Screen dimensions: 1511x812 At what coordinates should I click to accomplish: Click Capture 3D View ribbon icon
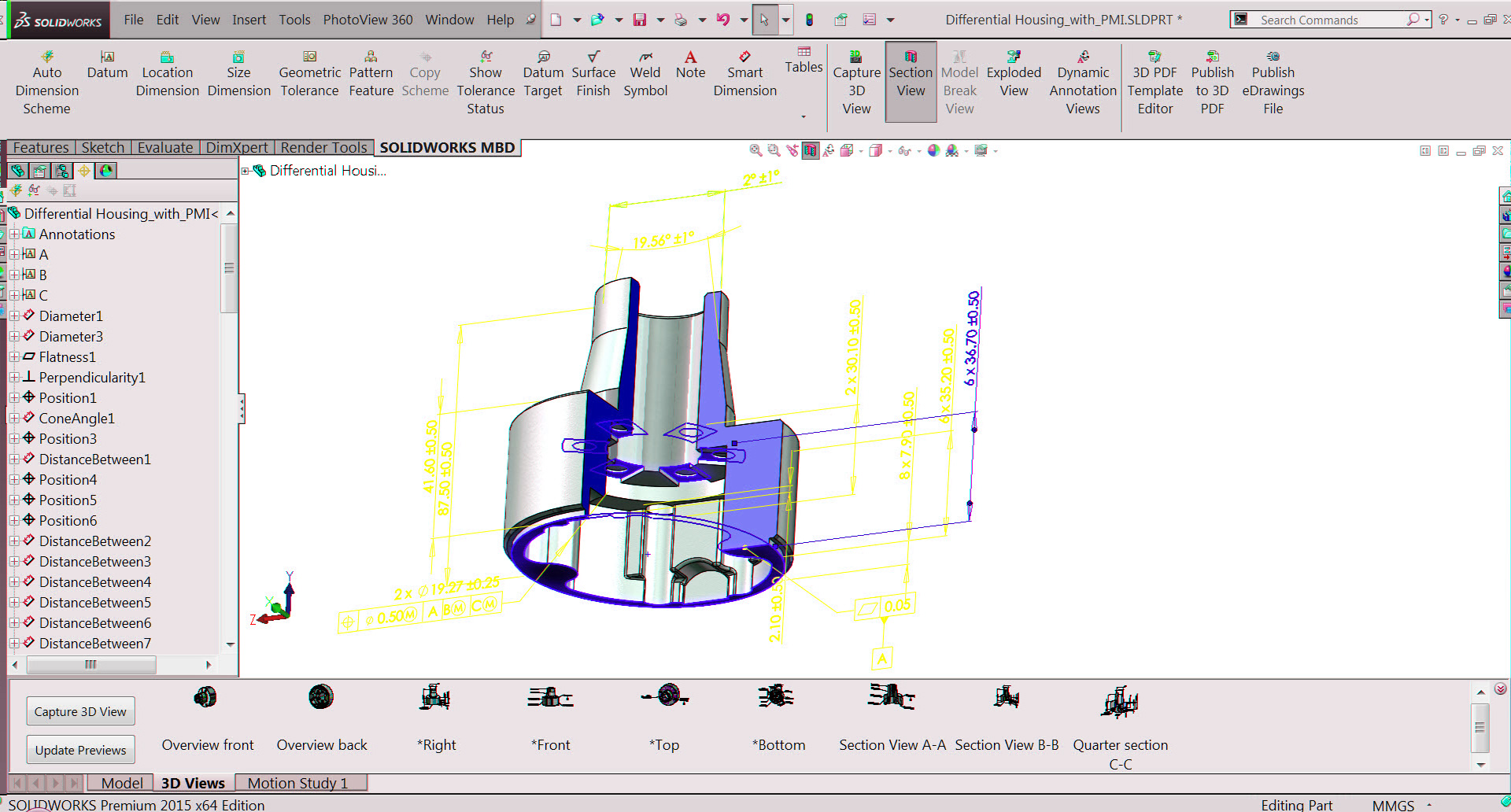(856, 82)
